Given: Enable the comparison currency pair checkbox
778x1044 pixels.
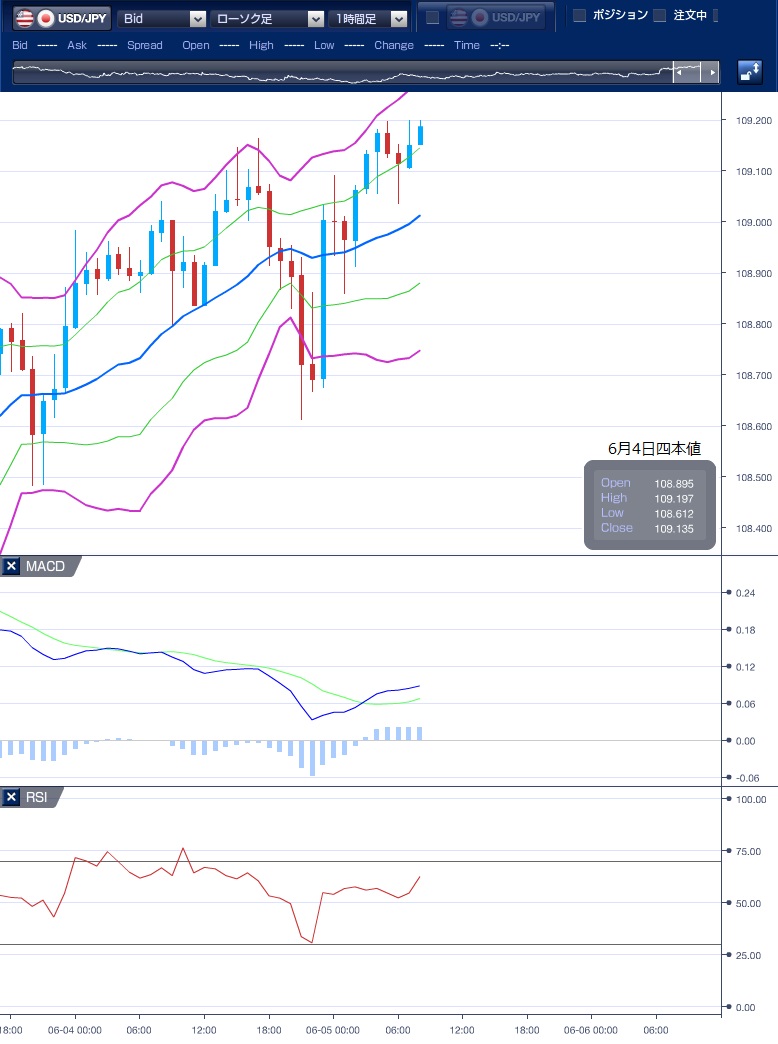Looking at the screenshot, I should coord(432,18).
